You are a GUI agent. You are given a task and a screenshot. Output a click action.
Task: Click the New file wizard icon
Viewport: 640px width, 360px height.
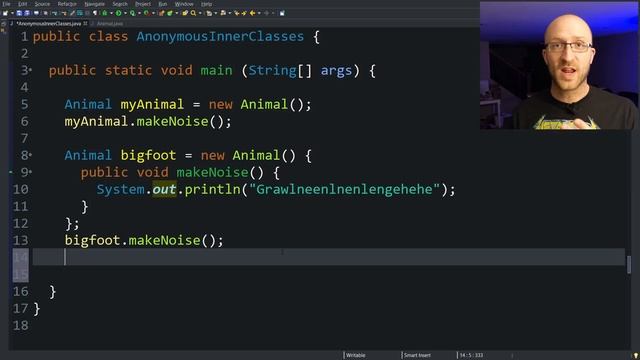pos(5,13)
